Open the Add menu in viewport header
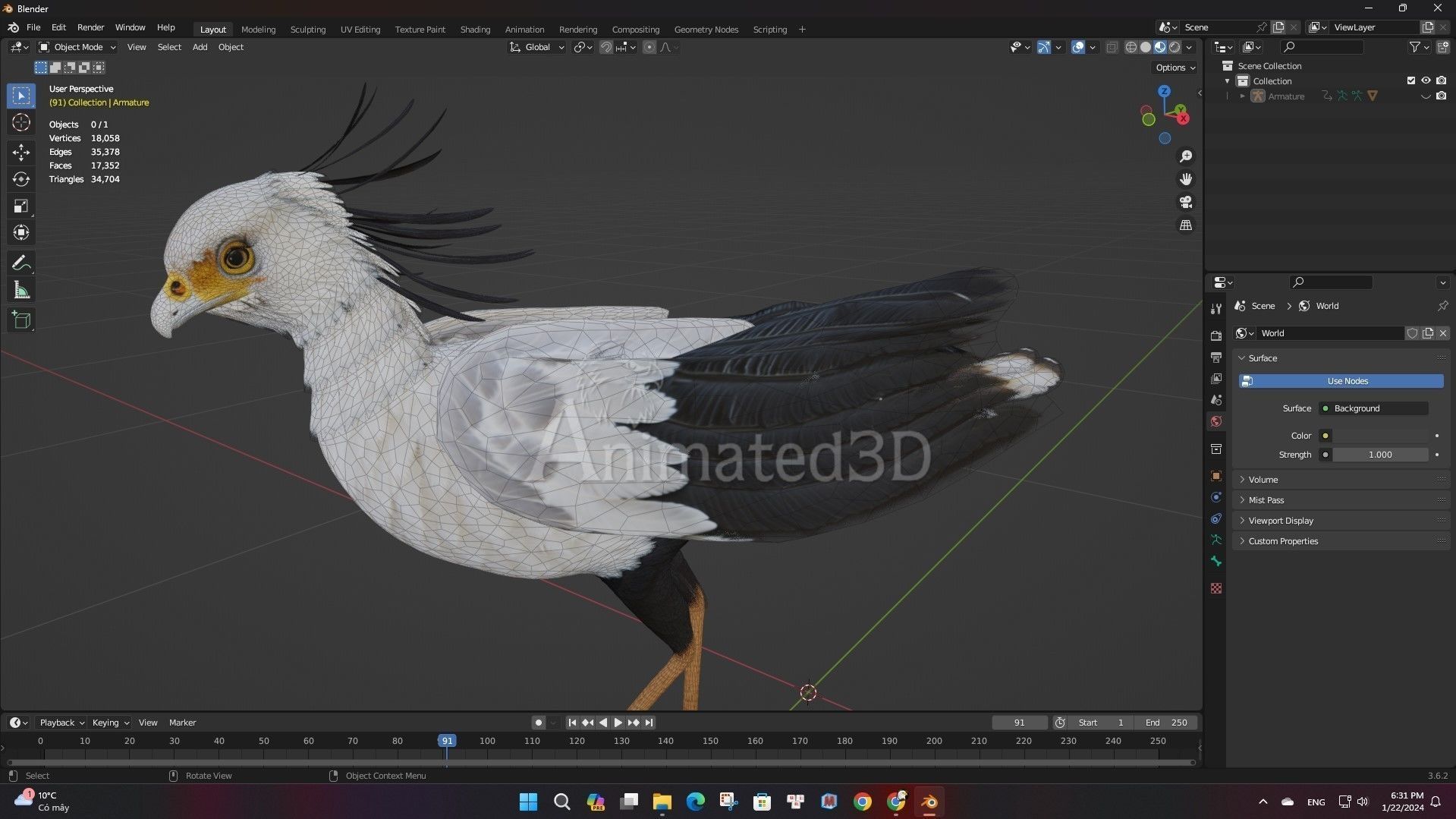This screenshot has width=1456, height=819. tap(200, 47)
